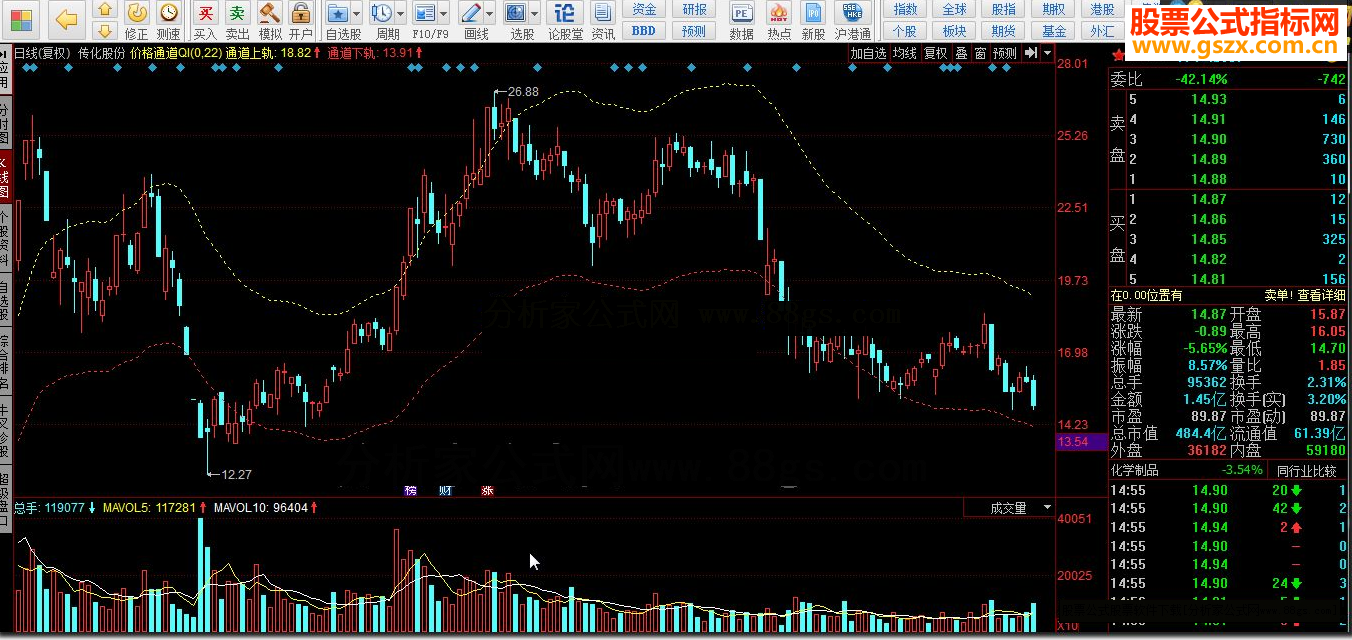Screen dimensions: 1352x640
Task: Click the 期货 futures button
Action: pyautogui.click(x=1004, y=30)
